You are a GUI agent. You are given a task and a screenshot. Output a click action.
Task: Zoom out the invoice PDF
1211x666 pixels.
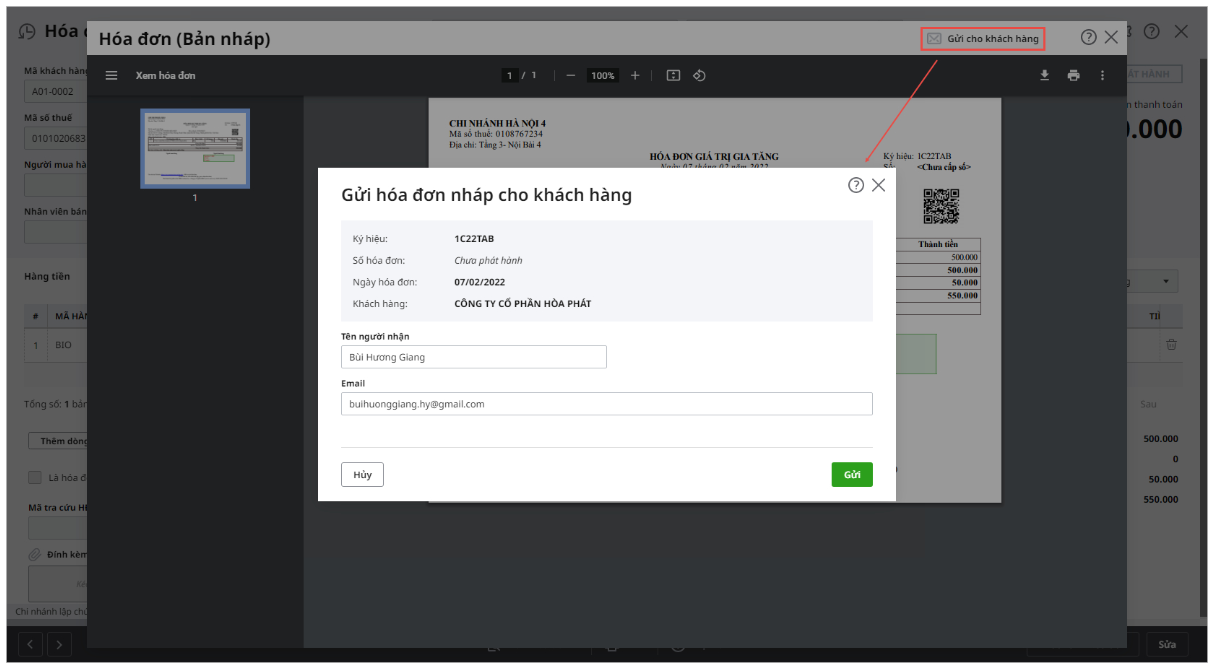570,75
